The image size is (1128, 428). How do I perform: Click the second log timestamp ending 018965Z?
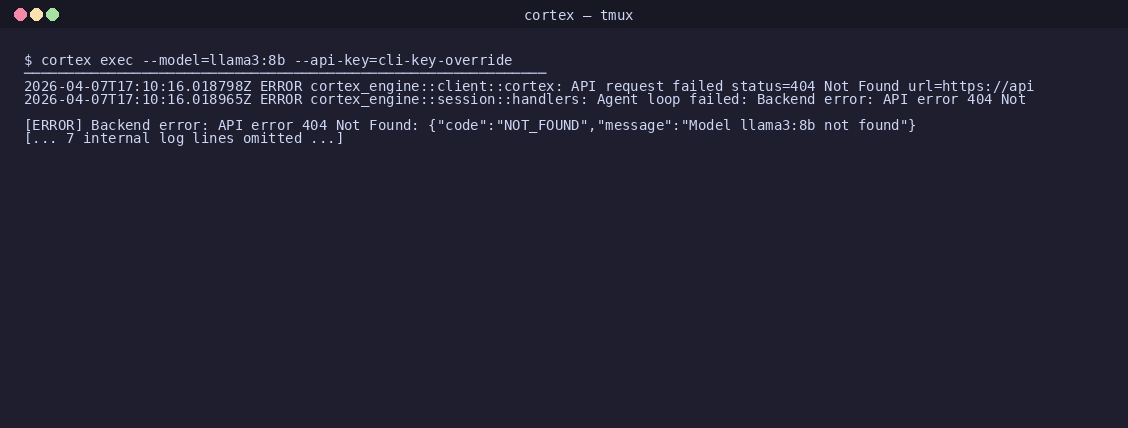click(x=137, y=99)
